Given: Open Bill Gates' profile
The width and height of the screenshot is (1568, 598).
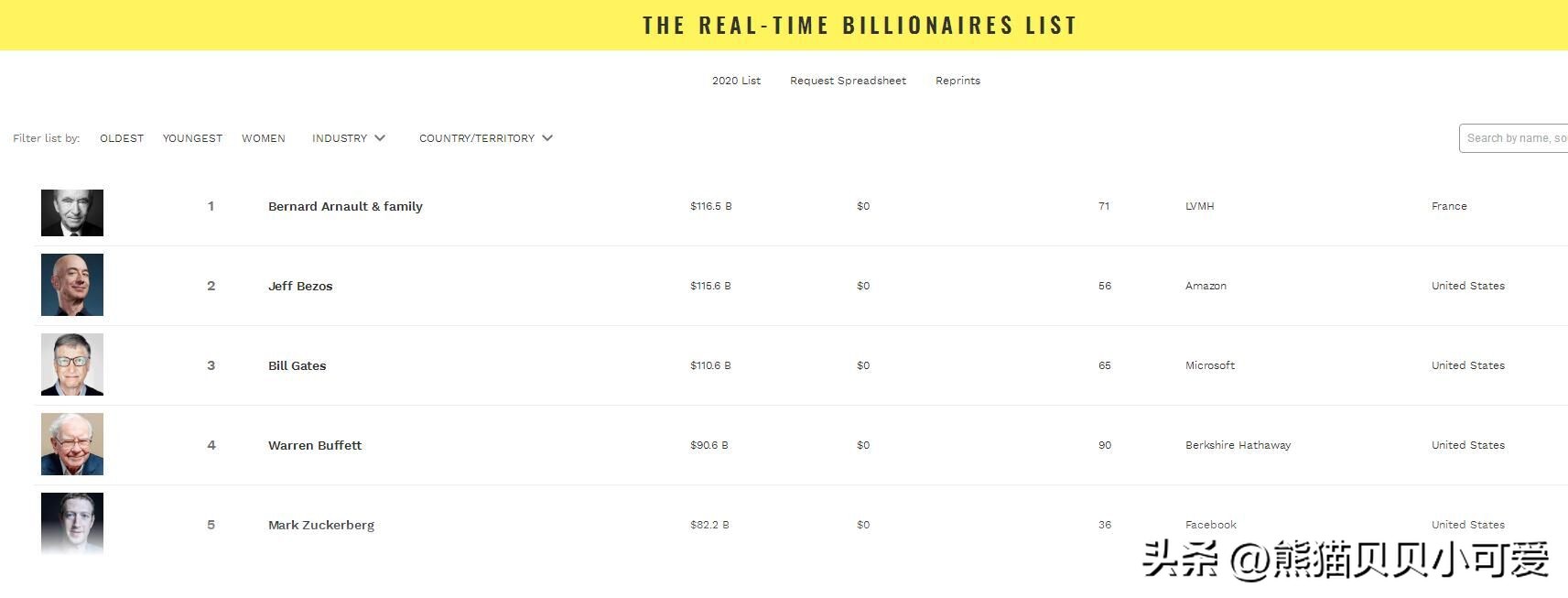Looking at the screenshot, I should pyautogui.click(x=297, y=365).
